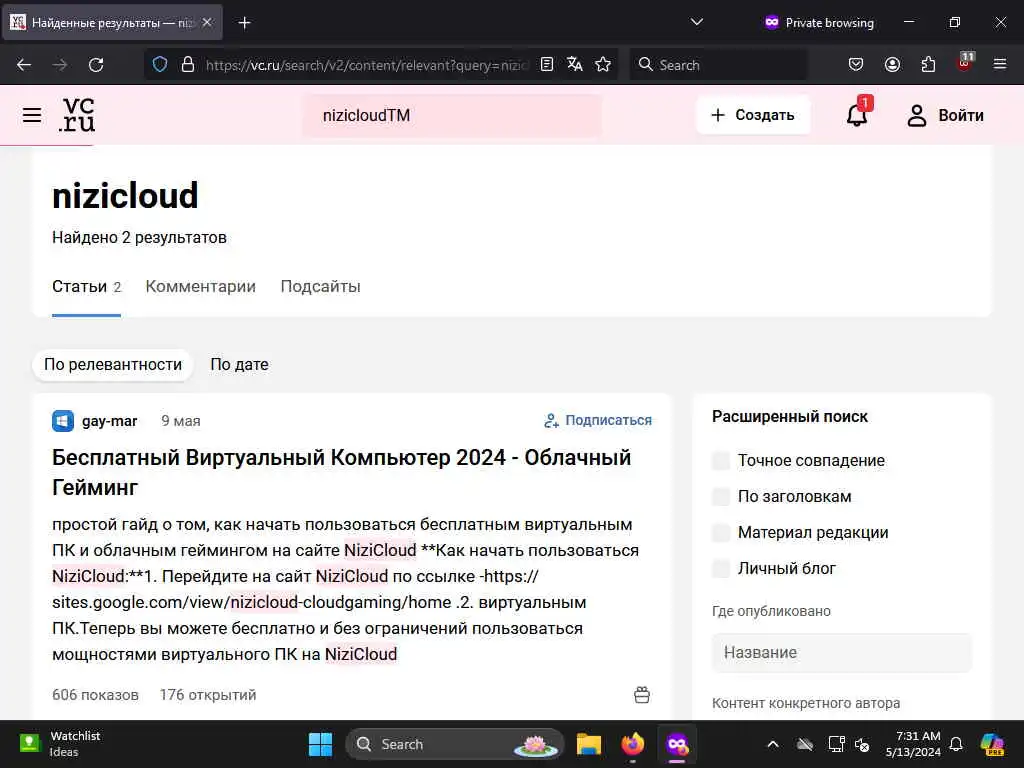1024x768 pixels.
Task: Click the extension with badge 11
Action: click(x=965, y=63)
